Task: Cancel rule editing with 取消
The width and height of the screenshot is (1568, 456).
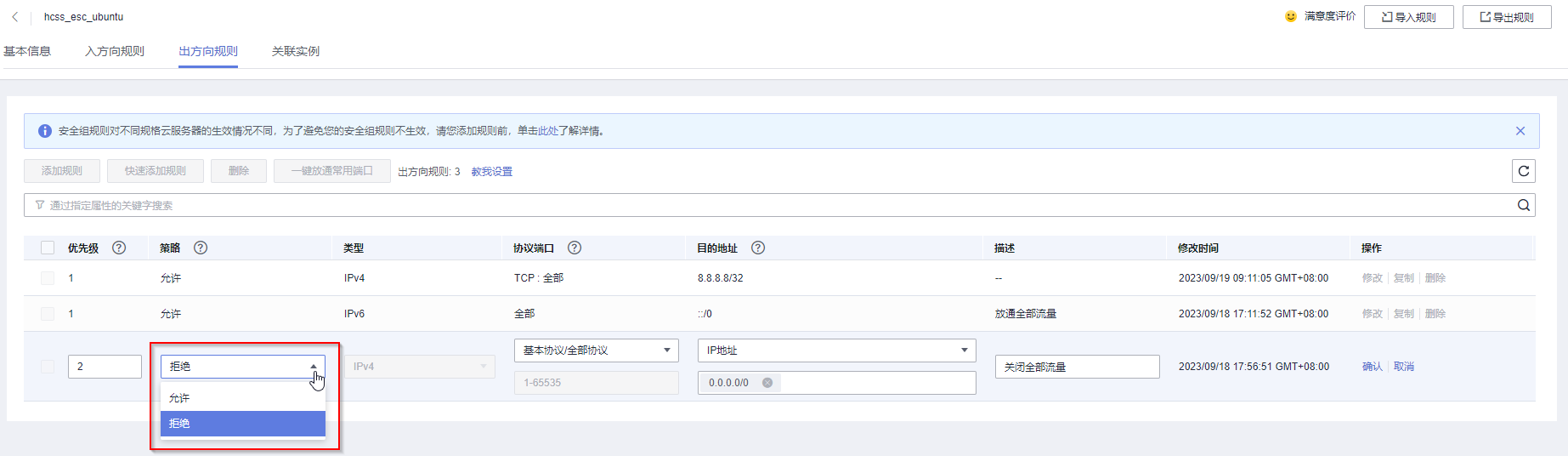Action: pyautogui.click(x=1404, y=367)
